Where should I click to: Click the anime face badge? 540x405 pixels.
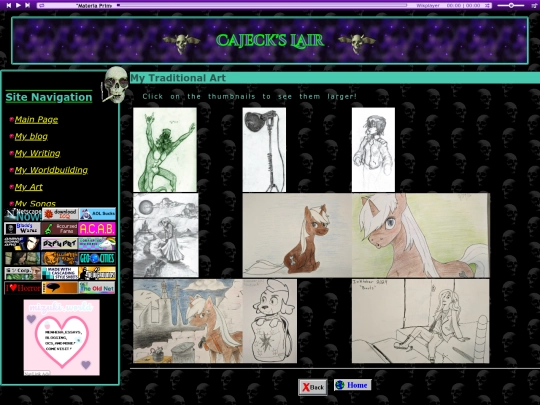[x=22, y=243]
